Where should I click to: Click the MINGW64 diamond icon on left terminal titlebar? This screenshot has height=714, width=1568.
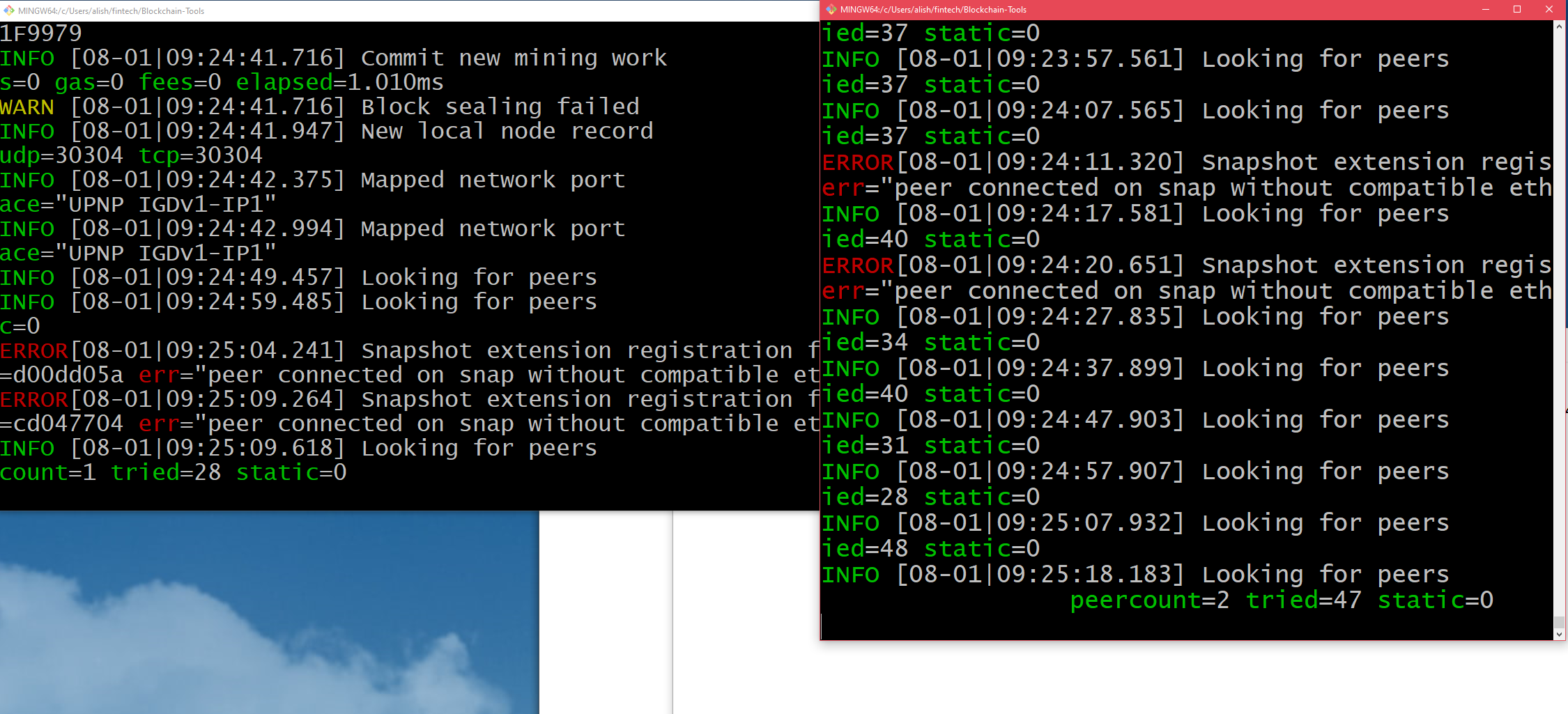[8, 10]
